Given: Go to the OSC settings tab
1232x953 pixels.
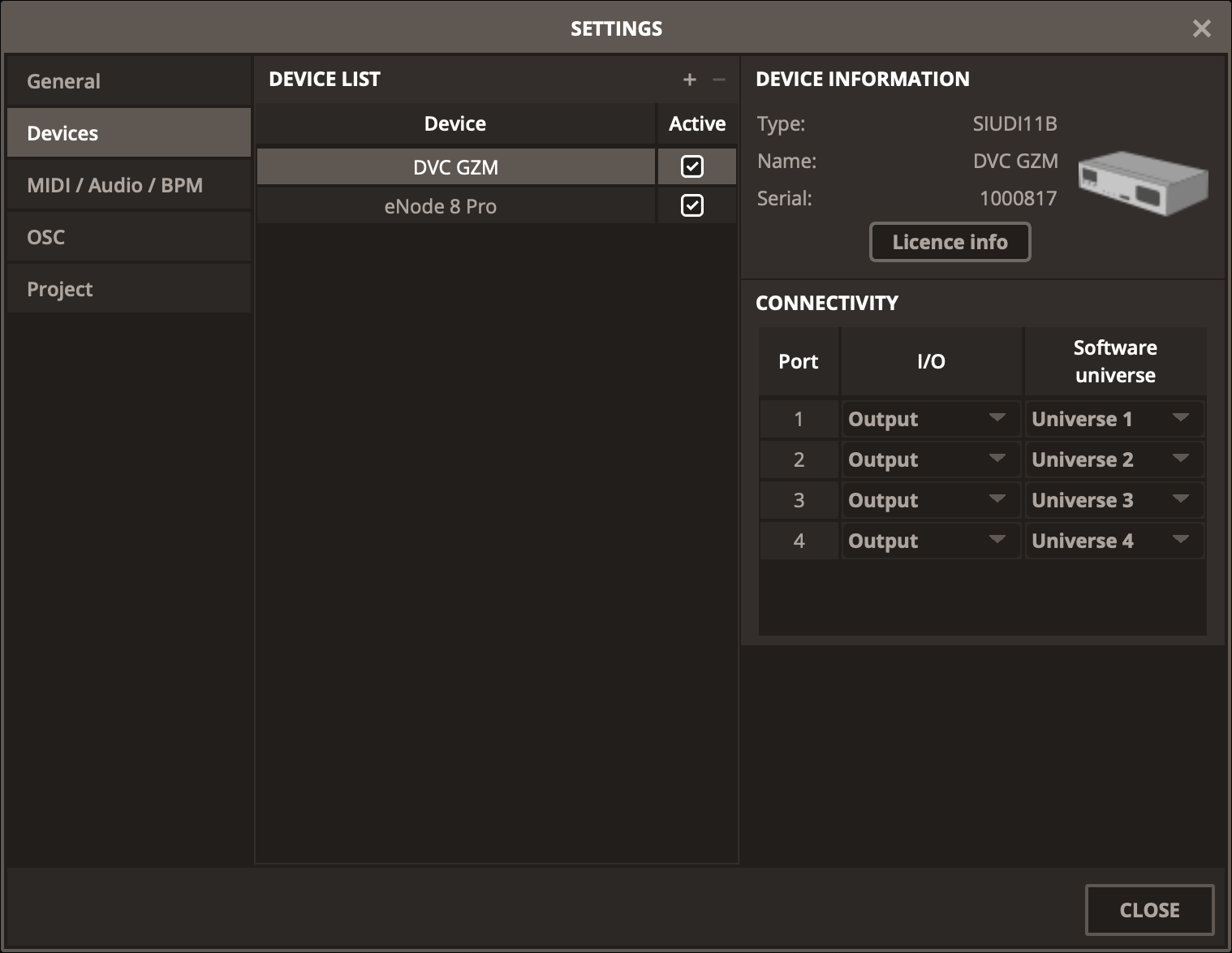Looking at the screenshot, I should 128,237.
